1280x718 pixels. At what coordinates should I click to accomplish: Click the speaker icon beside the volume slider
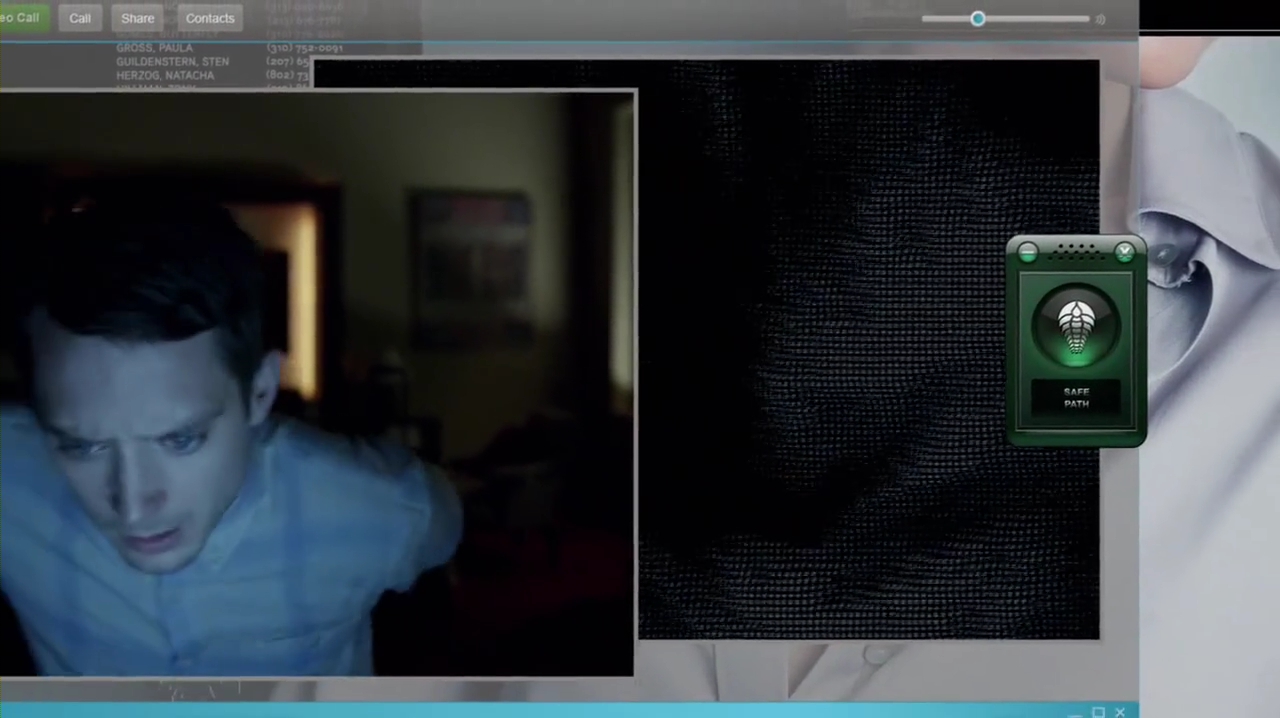tap(1100, 19)
